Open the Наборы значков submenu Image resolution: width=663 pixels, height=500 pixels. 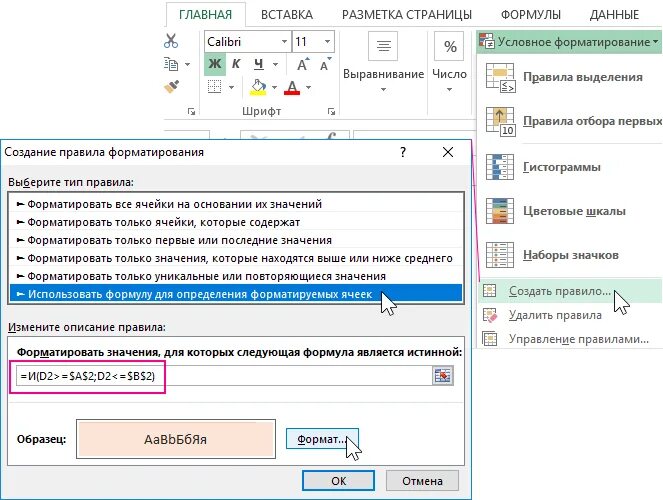(x=570, y=255)
